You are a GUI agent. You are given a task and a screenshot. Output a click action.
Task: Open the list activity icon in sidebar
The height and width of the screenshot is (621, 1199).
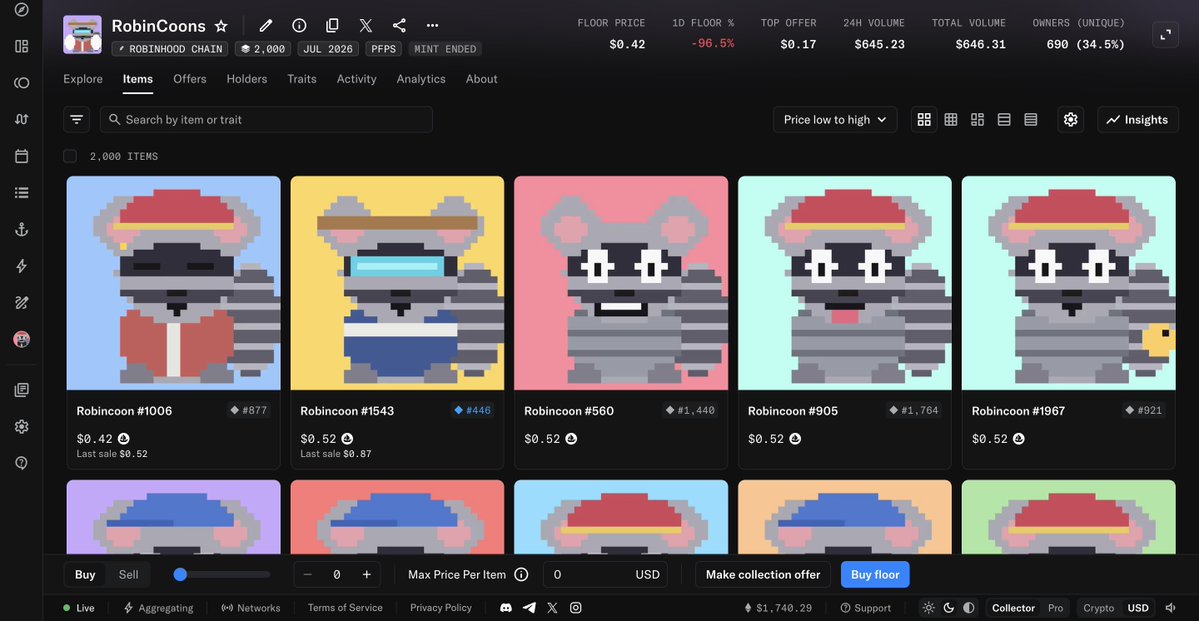click(x=21, y=193)
